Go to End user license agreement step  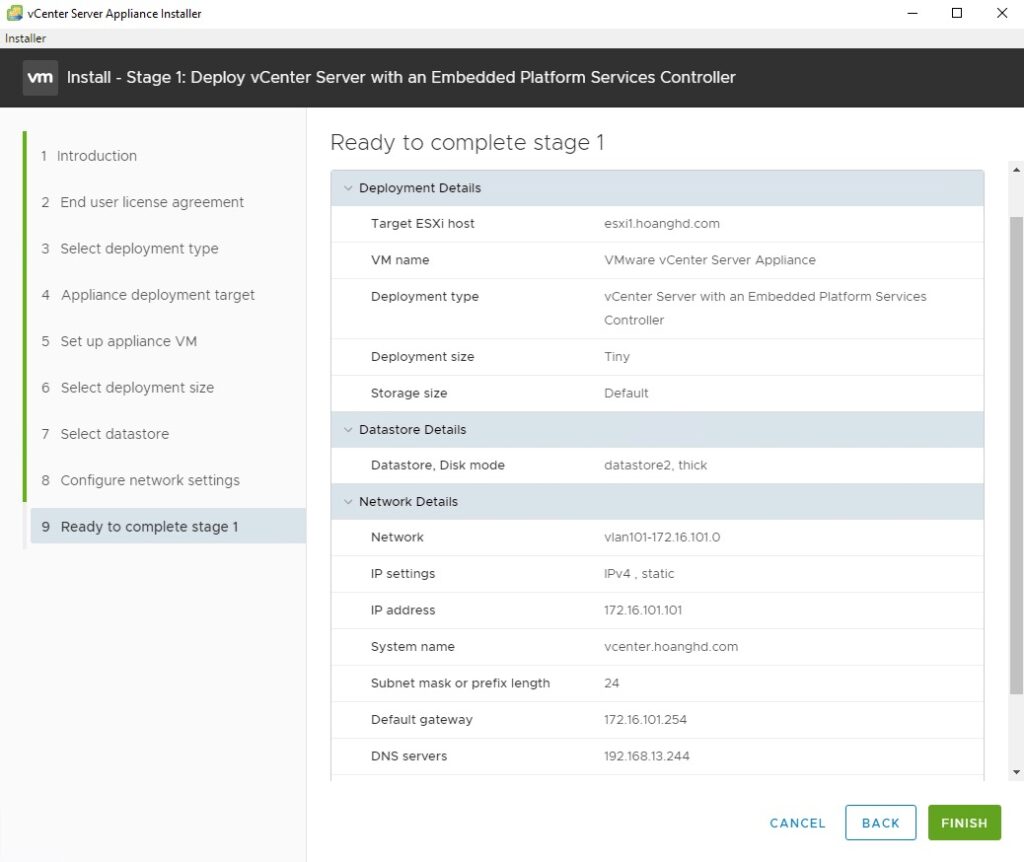(142, 202)
